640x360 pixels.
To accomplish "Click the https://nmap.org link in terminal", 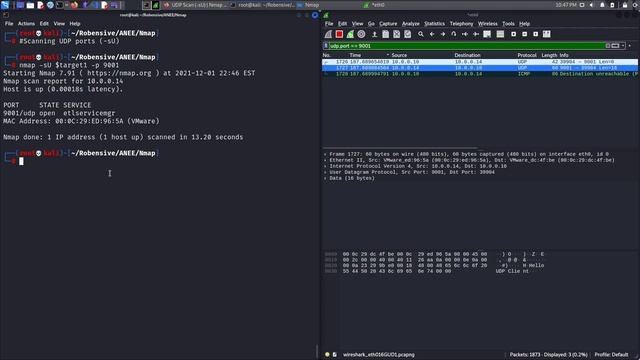I will click(x=119, y=73).
